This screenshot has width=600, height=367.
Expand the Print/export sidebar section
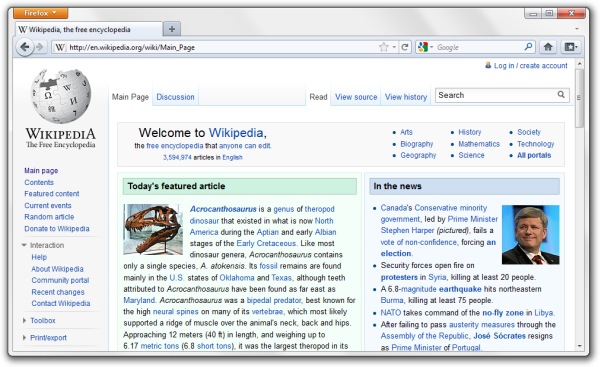click(24, 338)
